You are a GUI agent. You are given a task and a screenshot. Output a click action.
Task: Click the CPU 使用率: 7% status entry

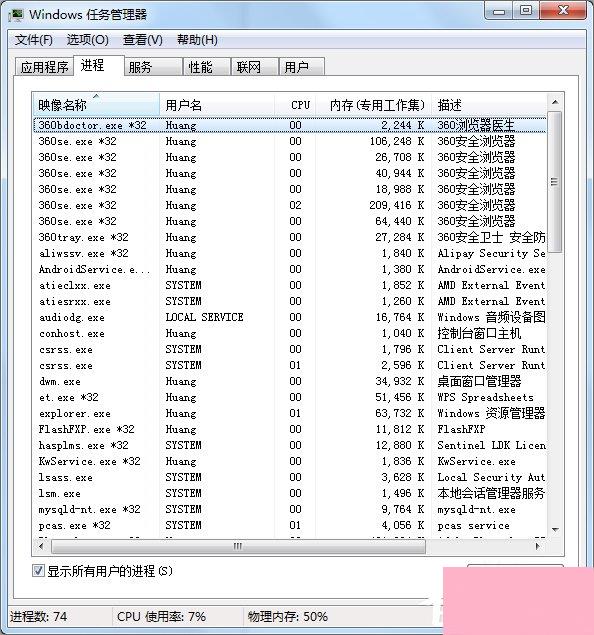point(161,616)
